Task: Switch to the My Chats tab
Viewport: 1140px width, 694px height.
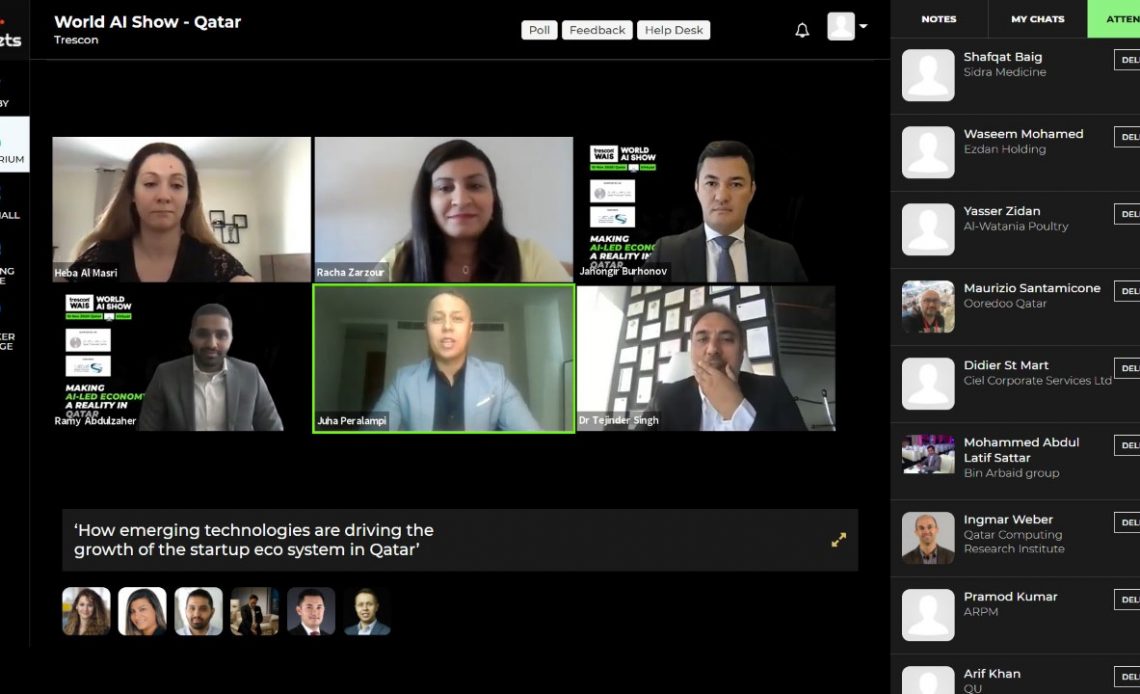Action: click(1037, 19)
